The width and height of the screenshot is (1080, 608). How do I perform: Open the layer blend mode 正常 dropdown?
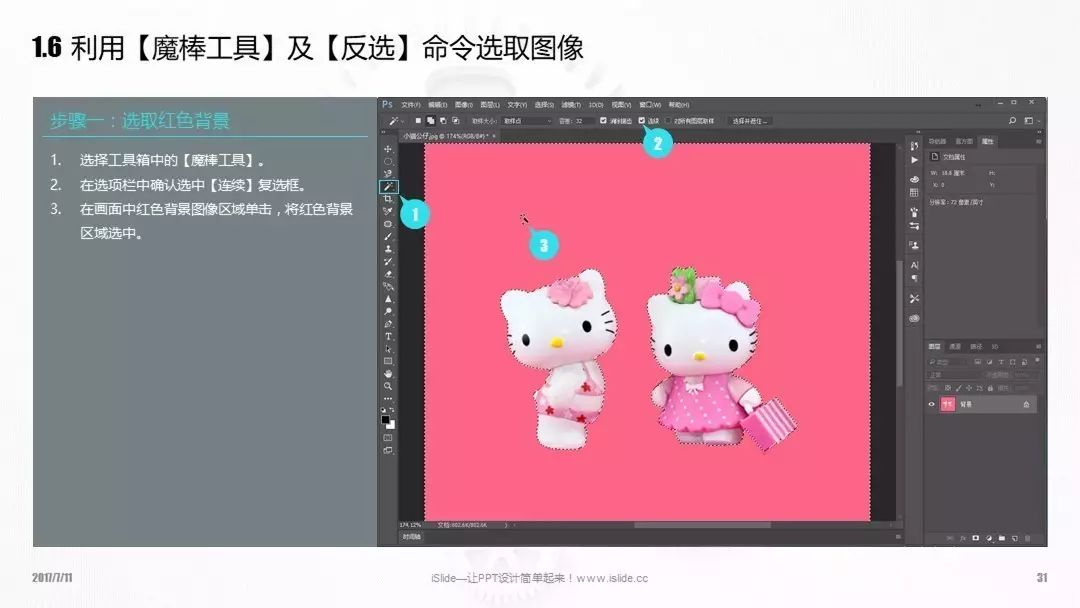(955, 375)
